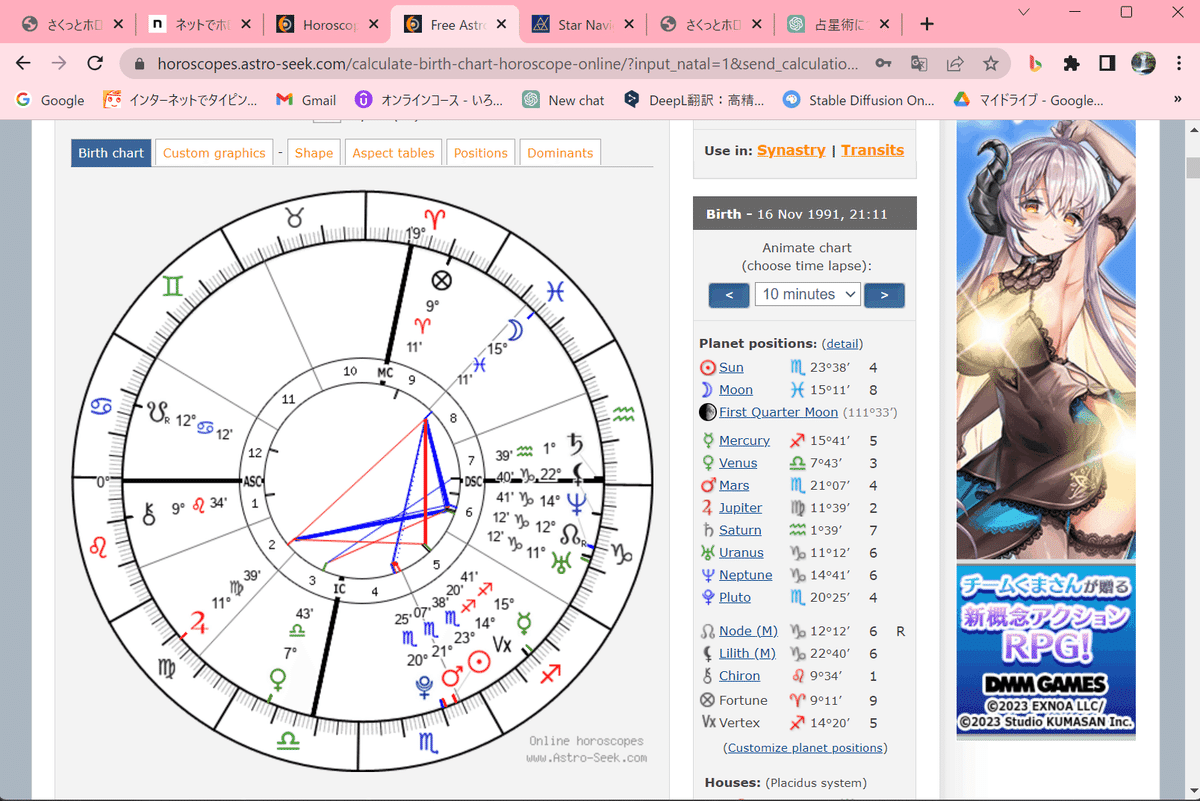Screen dimensions: 1200x801
Task: Open the saved password key icon
Action: click(x=883, y=63)
